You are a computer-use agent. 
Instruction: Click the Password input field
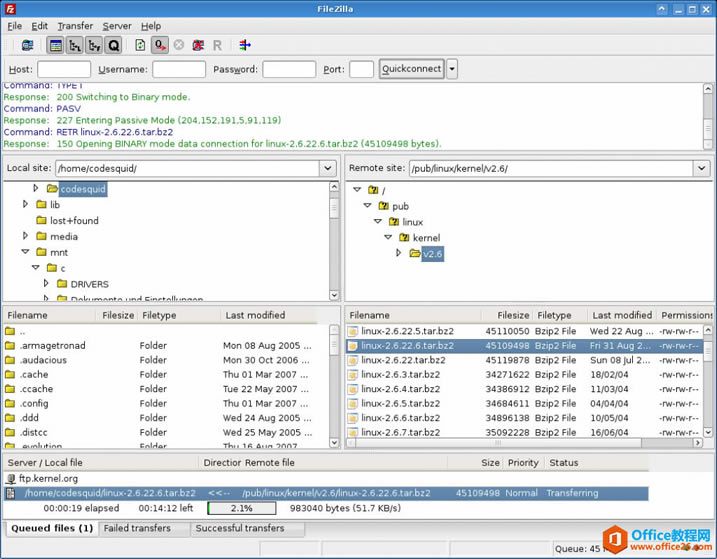(289, 70)
